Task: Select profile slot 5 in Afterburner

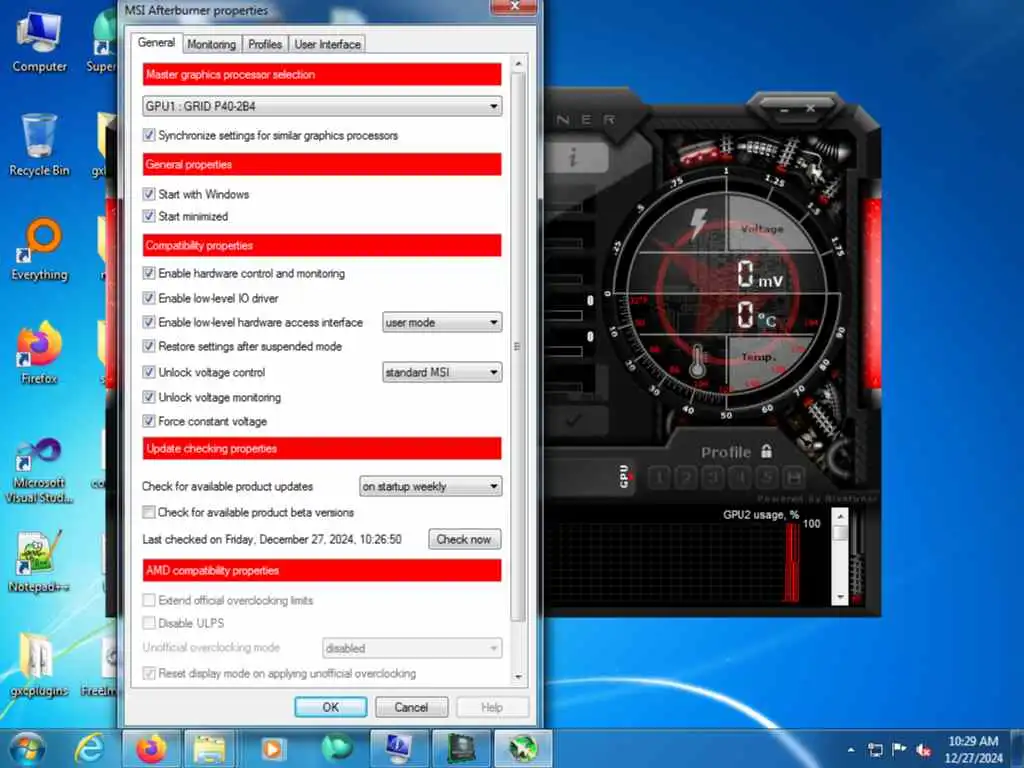Action: click(767, 478)
